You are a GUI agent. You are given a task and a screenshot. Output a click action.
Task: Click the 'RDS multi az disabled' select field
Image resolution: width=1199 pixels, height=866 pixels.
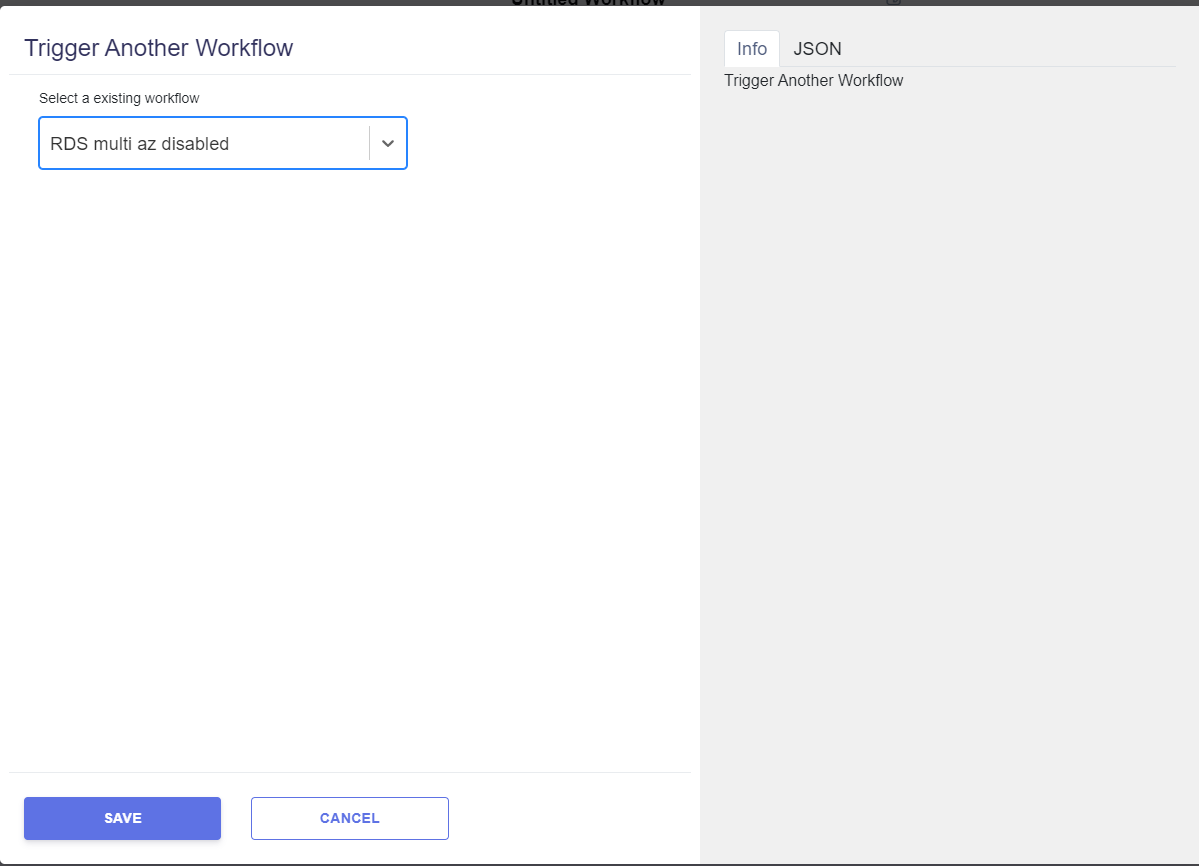tap(223, 143)
